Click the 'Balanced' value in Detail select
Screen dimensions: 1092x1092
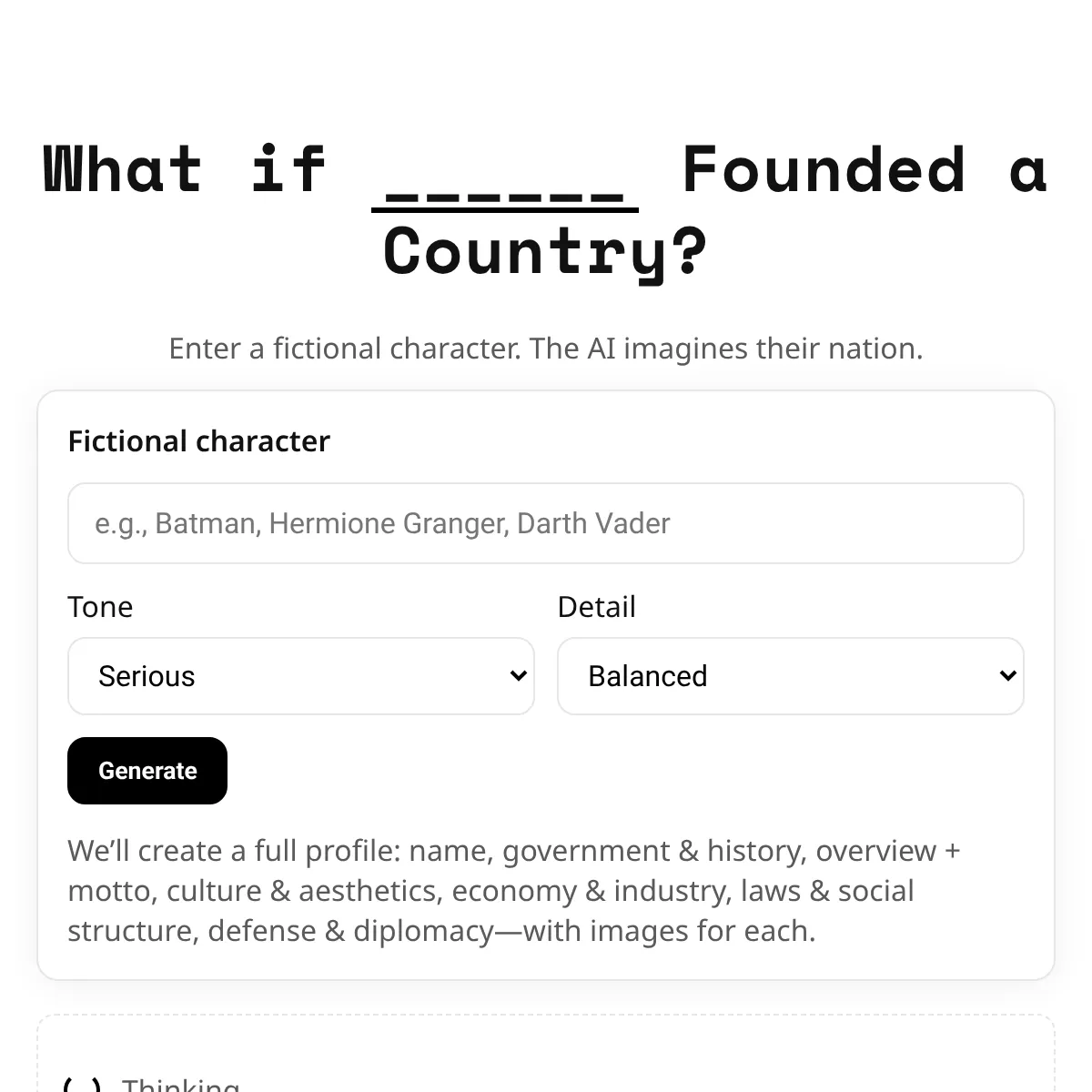coord(648,676)
